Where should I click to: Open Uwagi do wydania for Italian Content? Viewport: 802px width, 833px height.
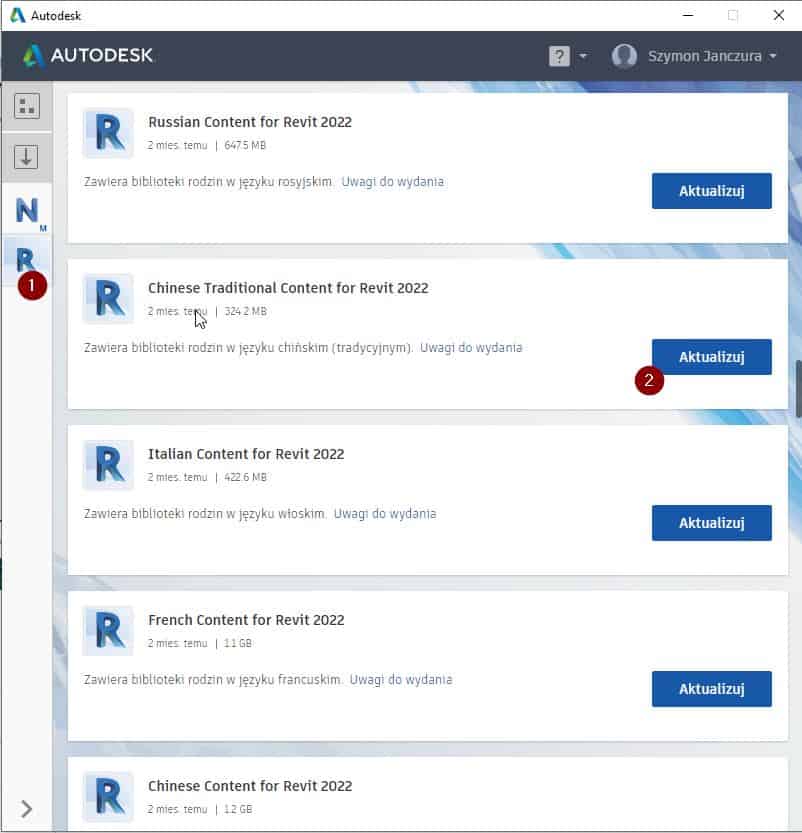[385, 514]
